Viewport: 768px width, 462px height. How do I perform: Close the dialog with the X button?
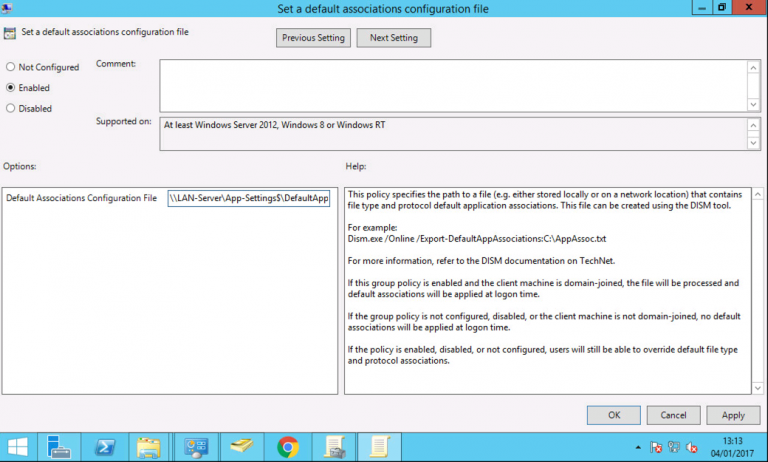749,7
